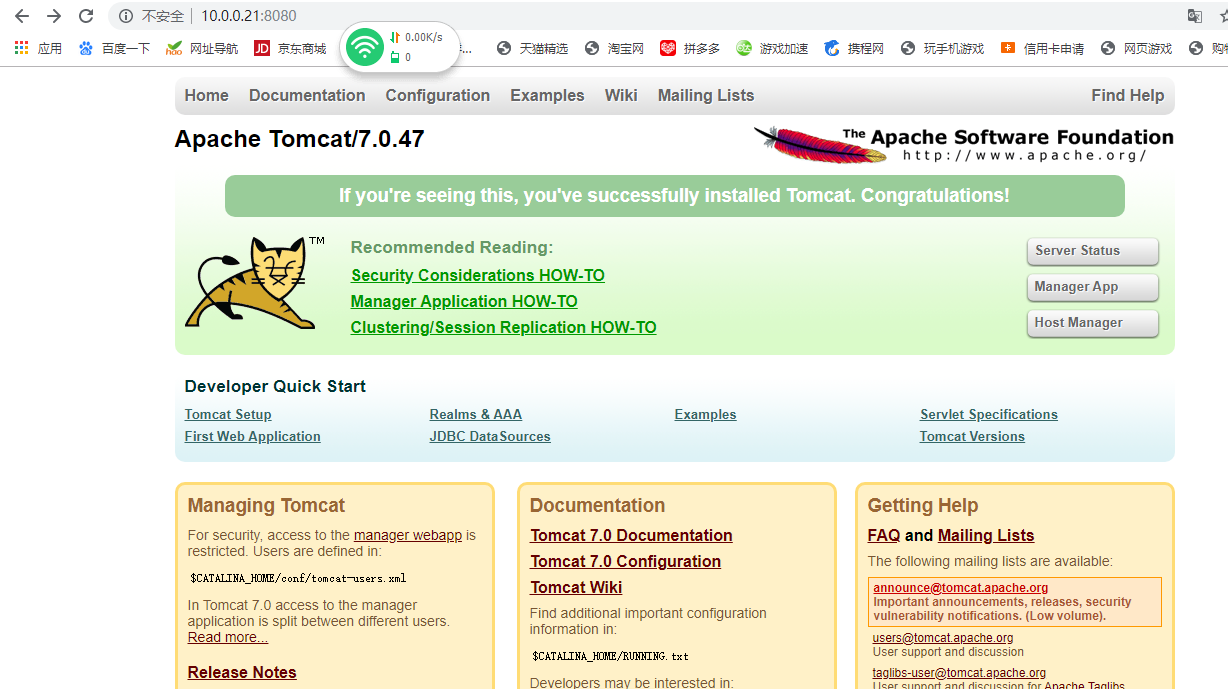Open the 游戏加速 bookmark

pyautogui.click(x=772, y=48)
